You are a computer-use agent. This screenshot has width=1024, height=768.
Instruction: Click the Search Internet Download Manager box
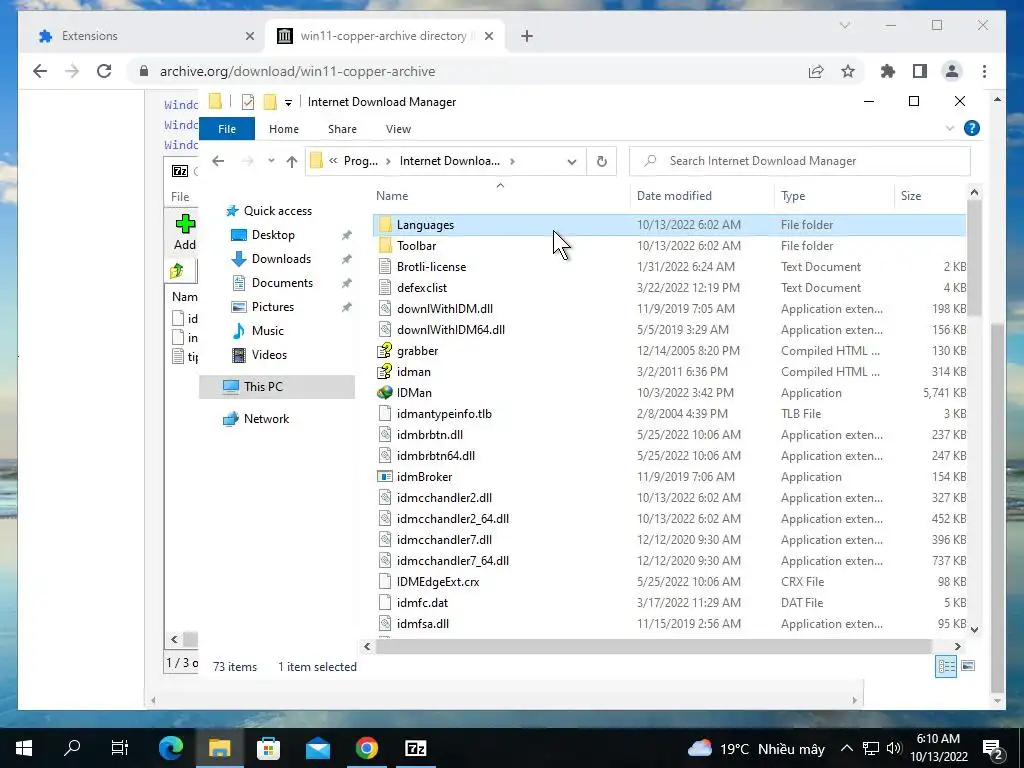(x=799, y=161)
